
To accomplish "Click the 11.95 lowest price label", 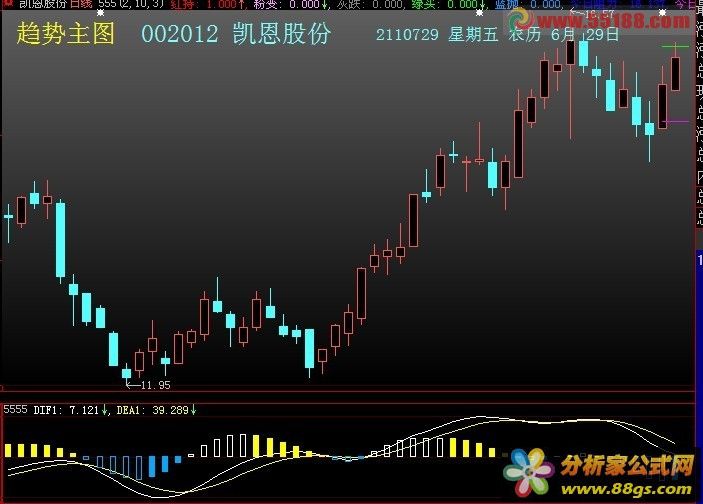I will 155,385.
